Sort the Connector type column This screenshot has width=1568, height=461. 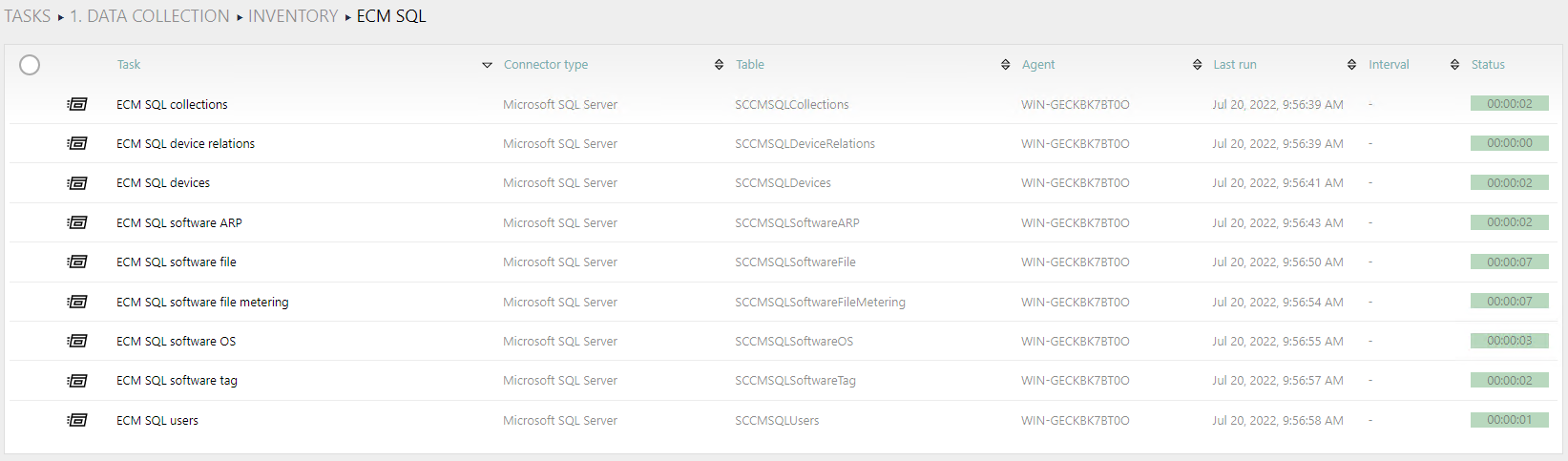719,65
